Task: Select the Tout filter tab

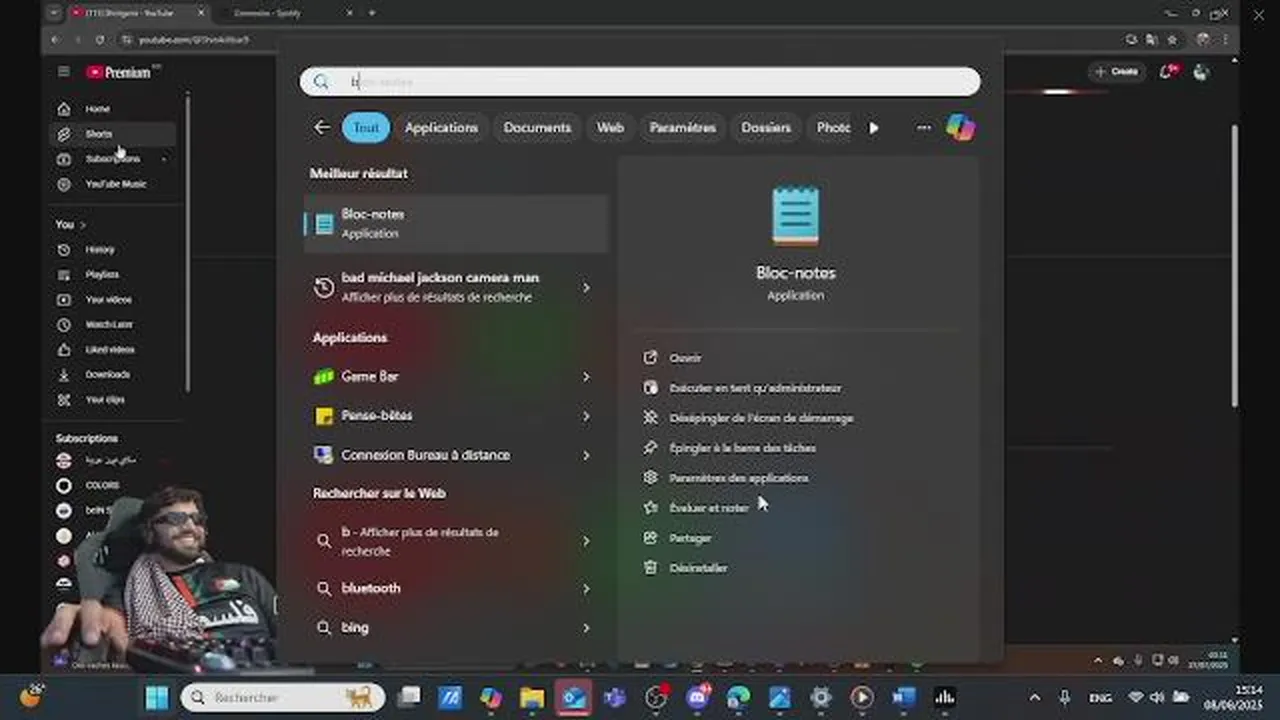Action: pyautogui.click(x=366, y=128)
